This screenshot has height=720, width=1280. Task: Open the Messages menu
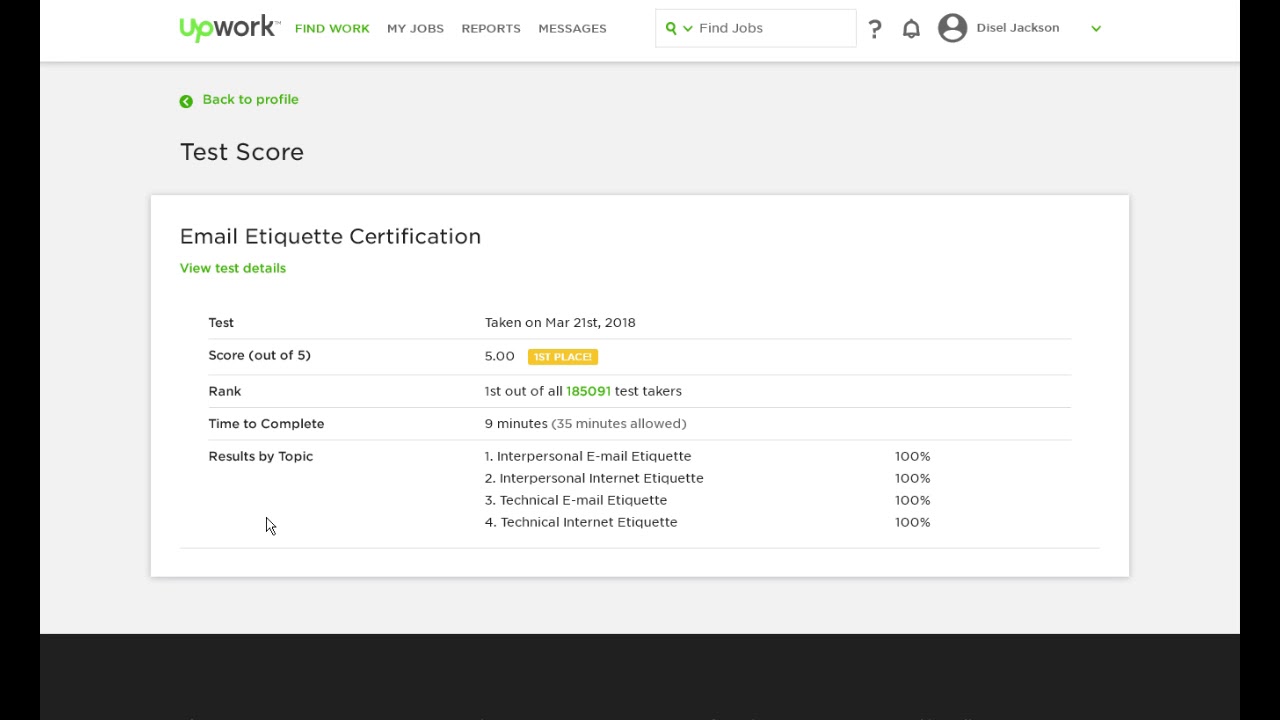pos(572,28)
